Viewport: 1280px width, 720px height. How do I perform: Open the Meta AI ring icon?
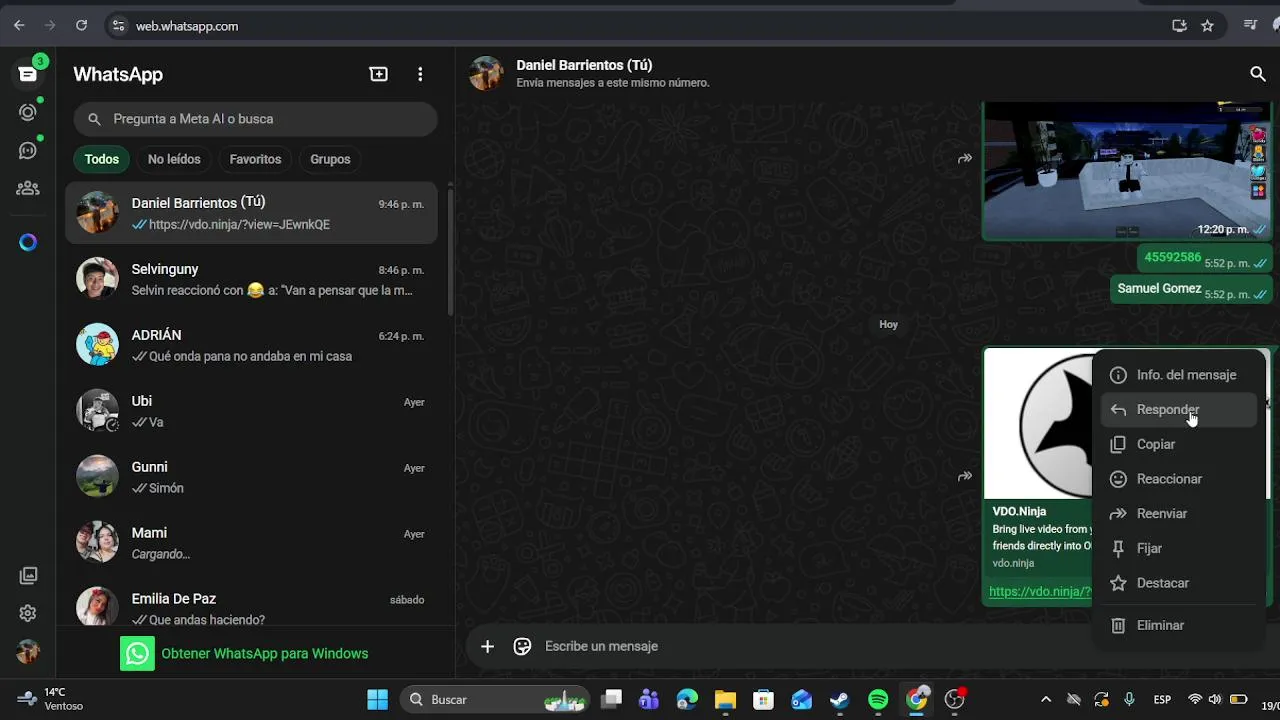[x=28, y=242]
